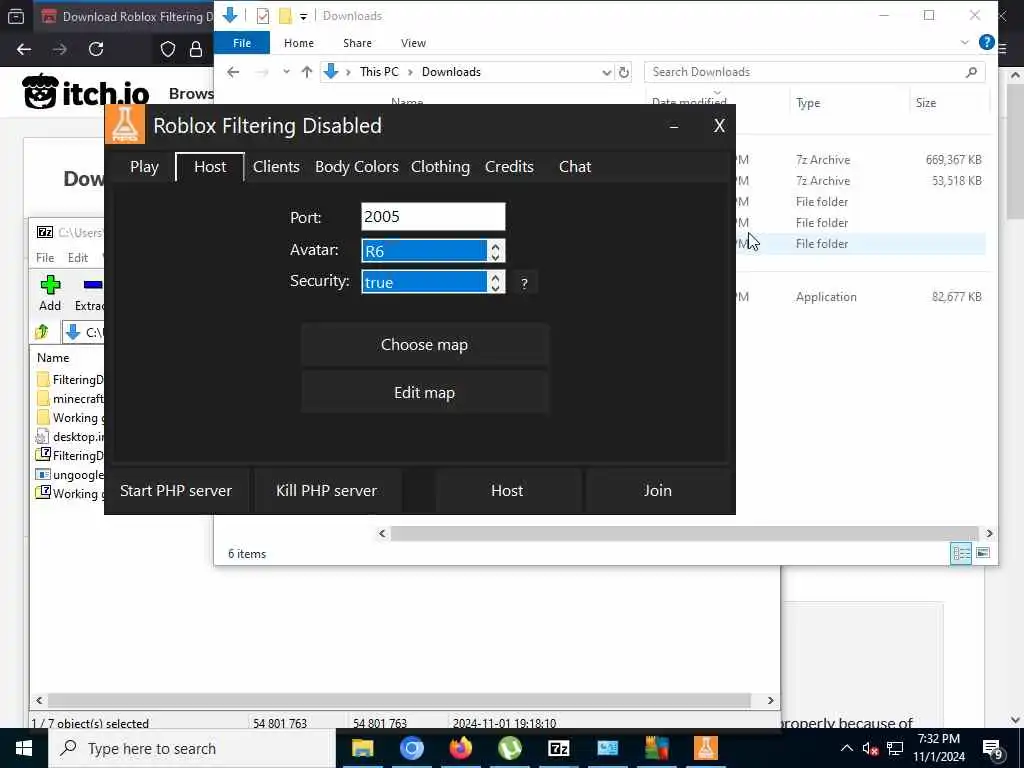Screen dimensions: 1024x768
Task: Click the Kill PHP server button
Action: point(327,490)
